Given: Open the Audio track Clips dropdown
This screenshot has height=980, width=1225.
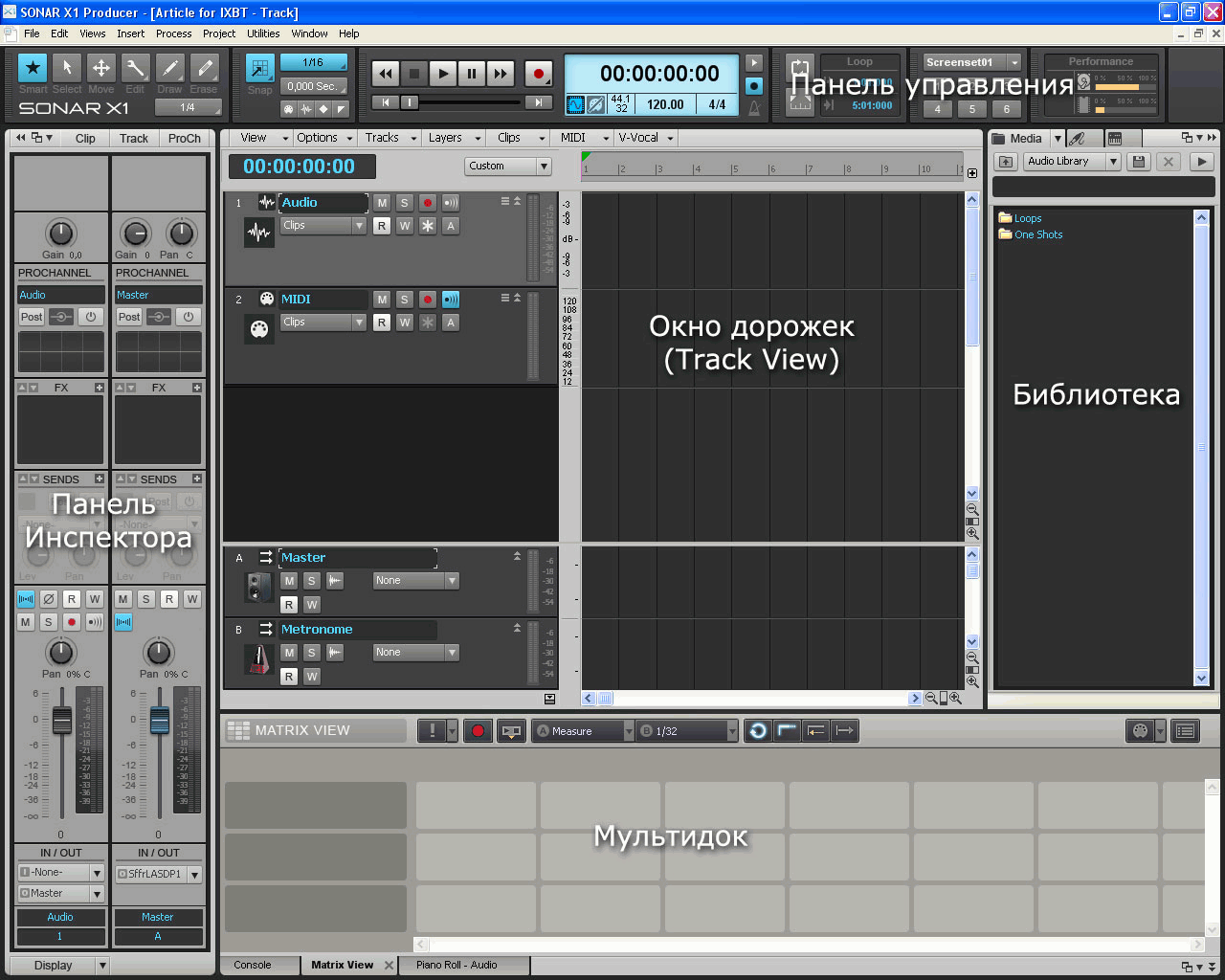Looking at the screenshot, I should point(323,226).
